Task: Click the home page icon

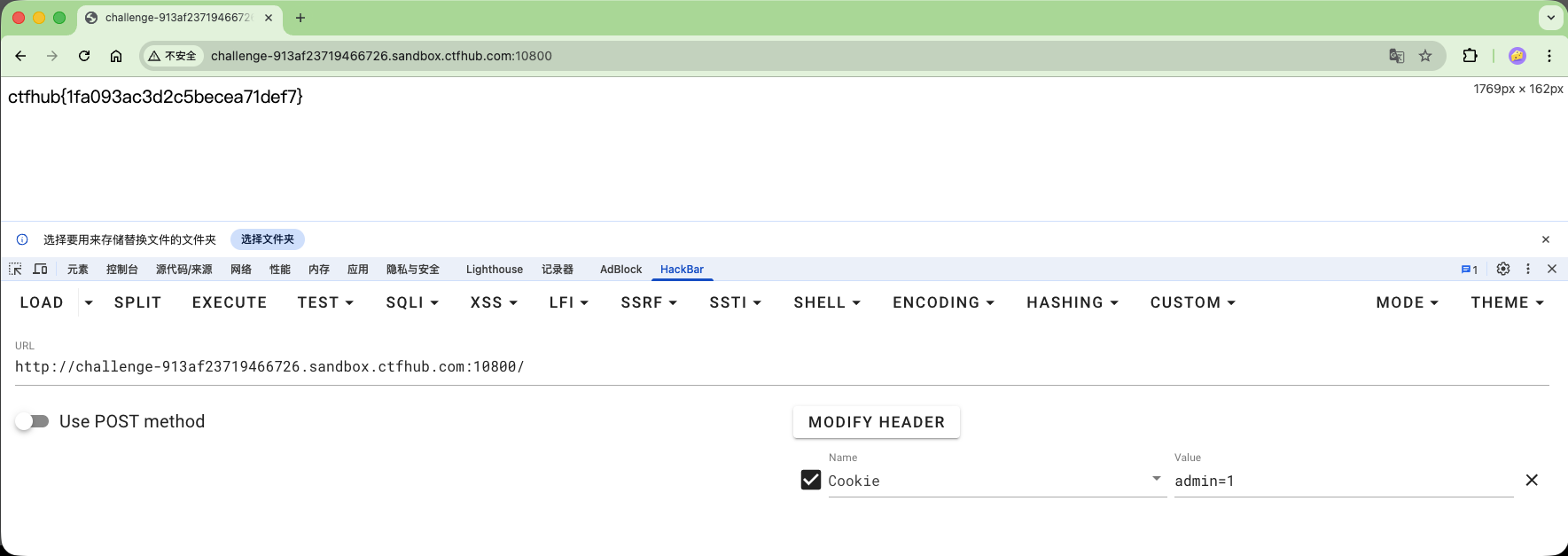Action: pos(116,56)
